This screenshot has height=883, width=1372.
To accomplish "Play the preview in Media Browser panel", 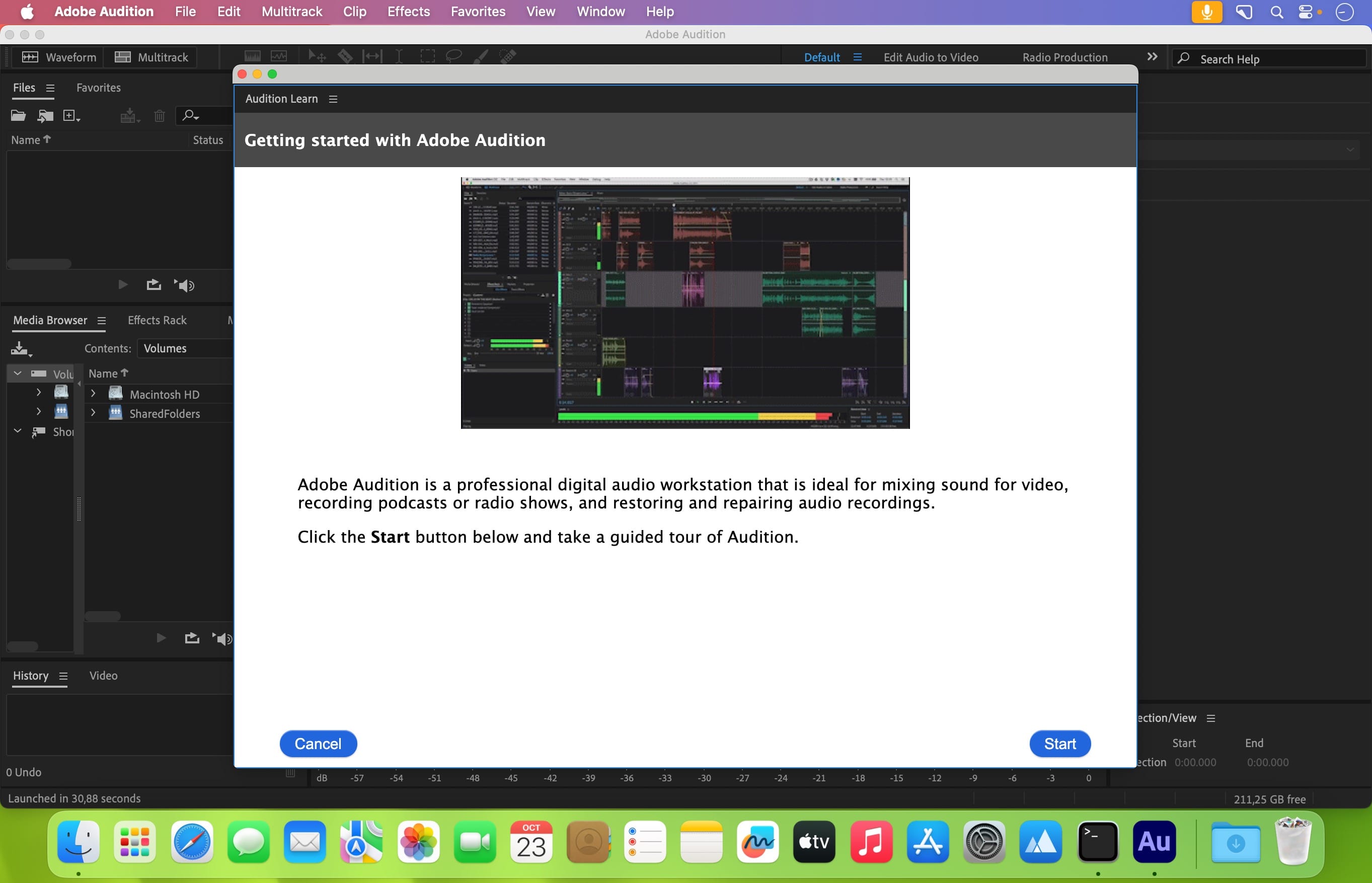I will tap(161, 638).
